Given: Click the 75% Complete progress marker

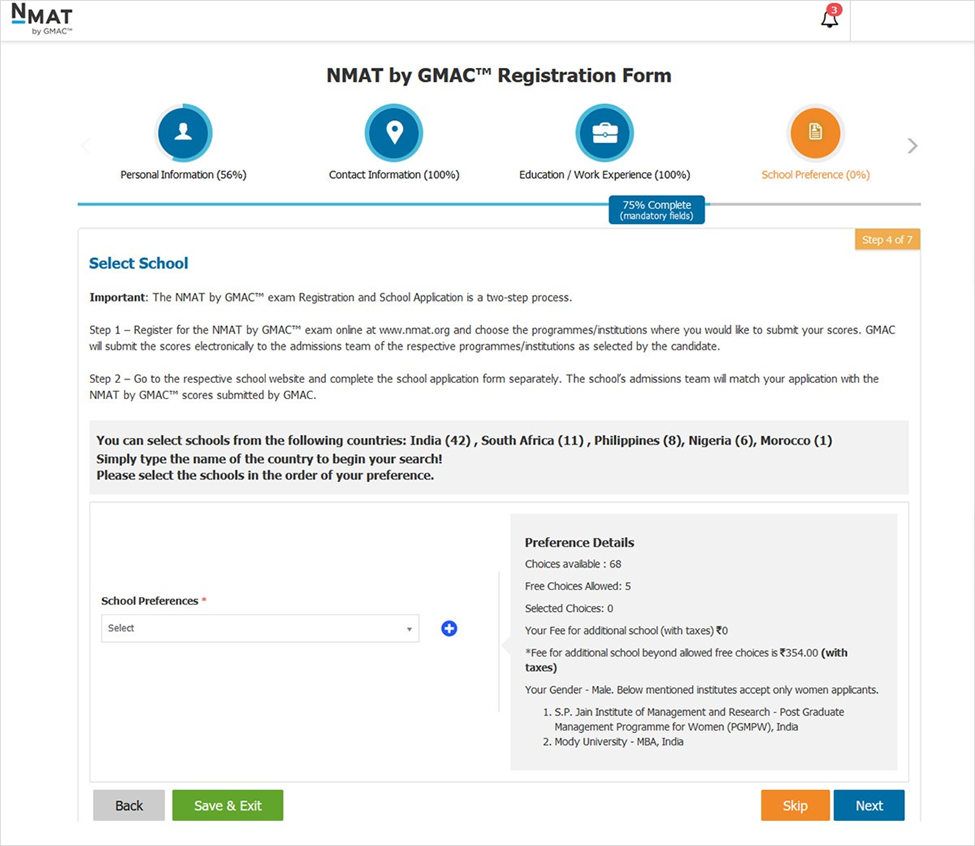Looking at the screenshot, I should [x=657, y=209].
